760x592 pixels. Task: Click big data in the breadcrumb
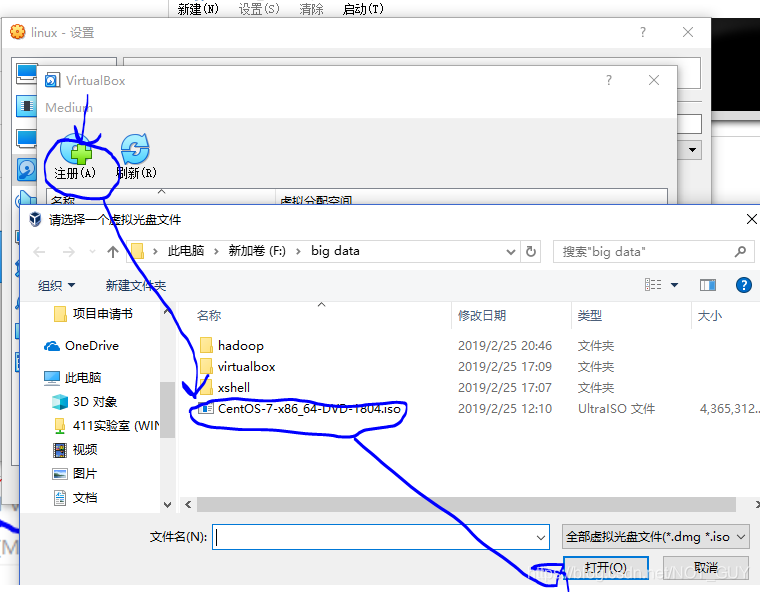click(x=335, y=251)
